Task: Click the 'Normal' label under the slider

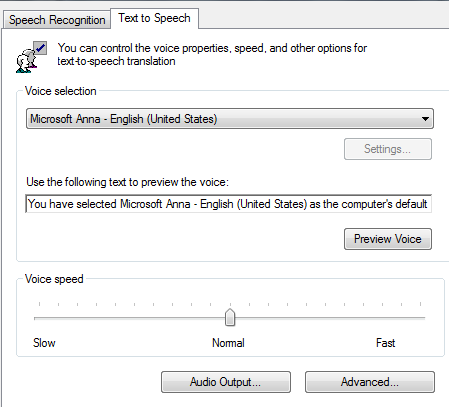Action: (x=228, y=343)
